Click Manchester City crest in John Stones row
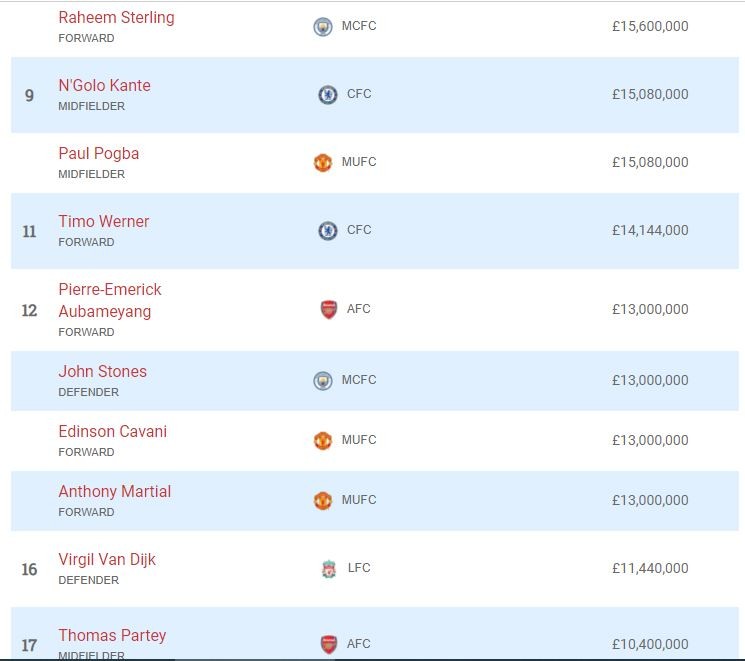Screen dimensions: 745x661 (322, 381)
